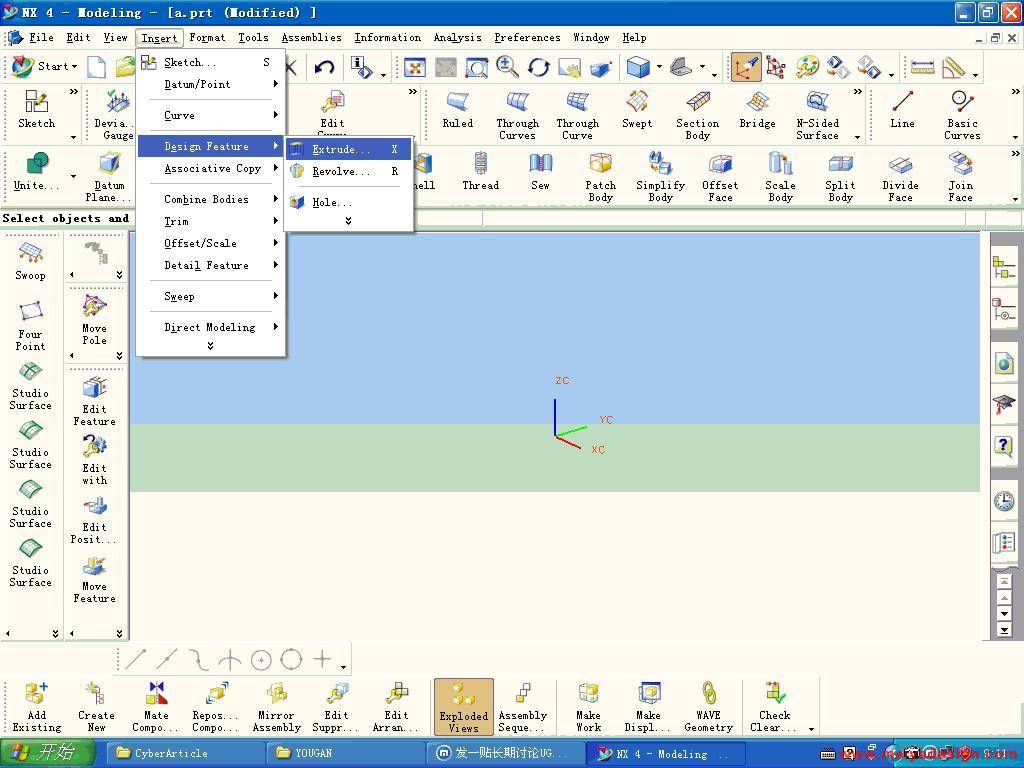Viewport: 1024px width, 768px height.
Task: Click the Add Existing component icon
Action: pyautogui.click(x=37, y=707)
